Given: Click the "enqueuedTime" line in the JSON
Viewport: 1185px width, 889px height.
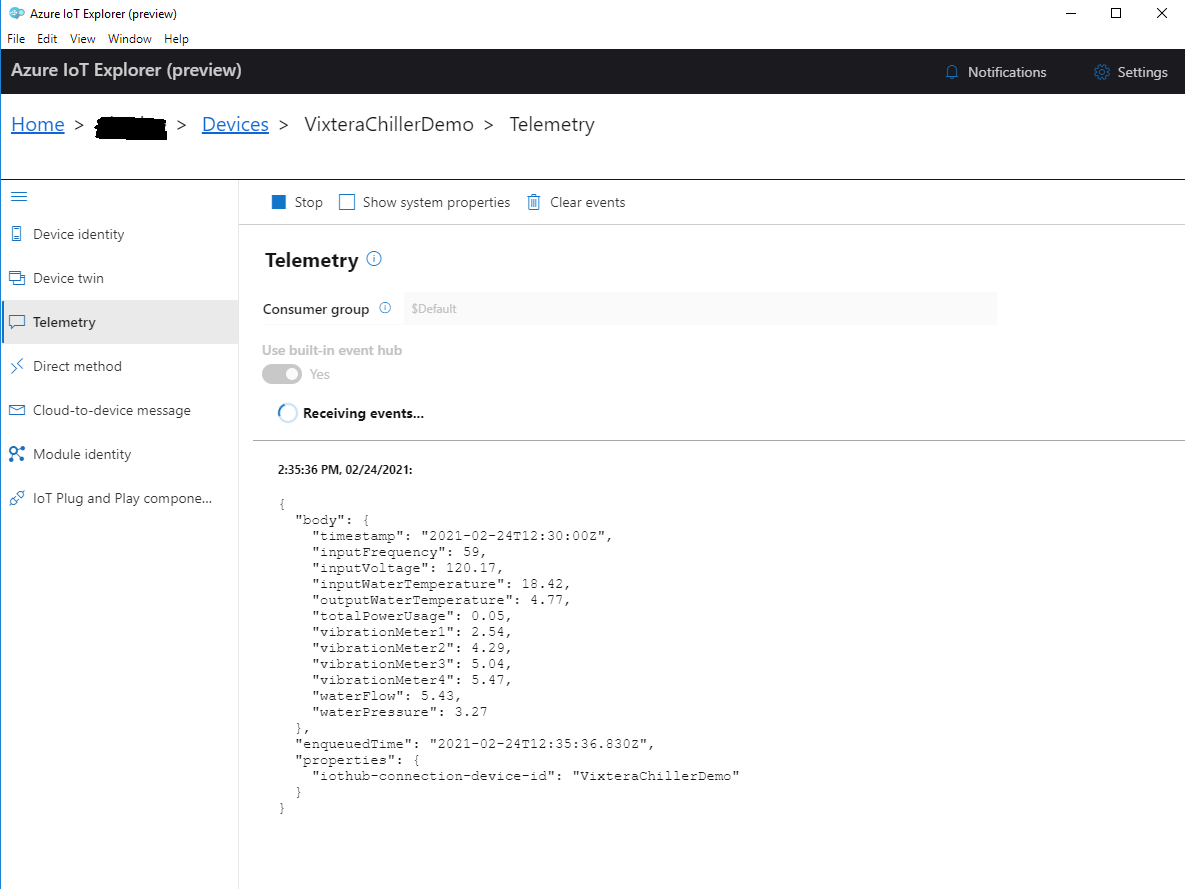Looking at the screenshot, I should coord(475,743).
